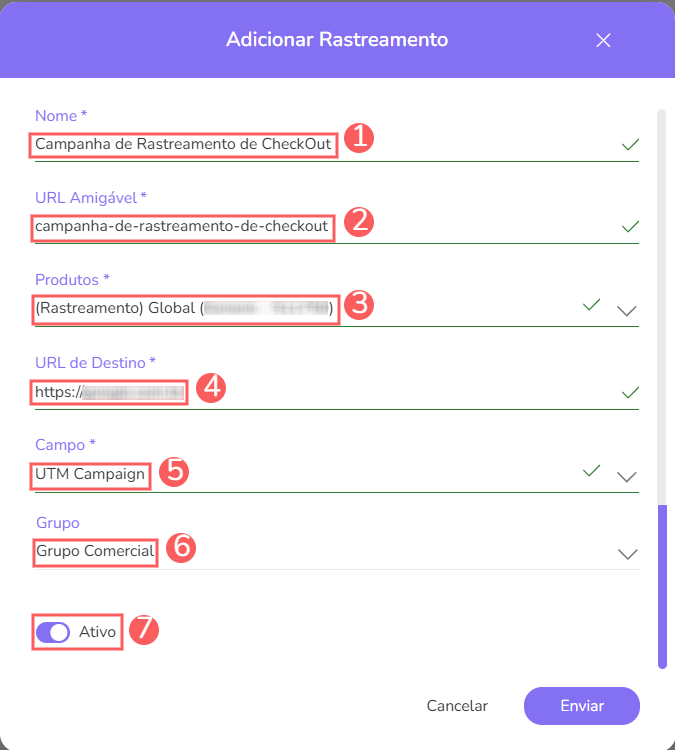Click the green checkmark in Nome field
Screen dimensions: 675x750
[629, 145]
